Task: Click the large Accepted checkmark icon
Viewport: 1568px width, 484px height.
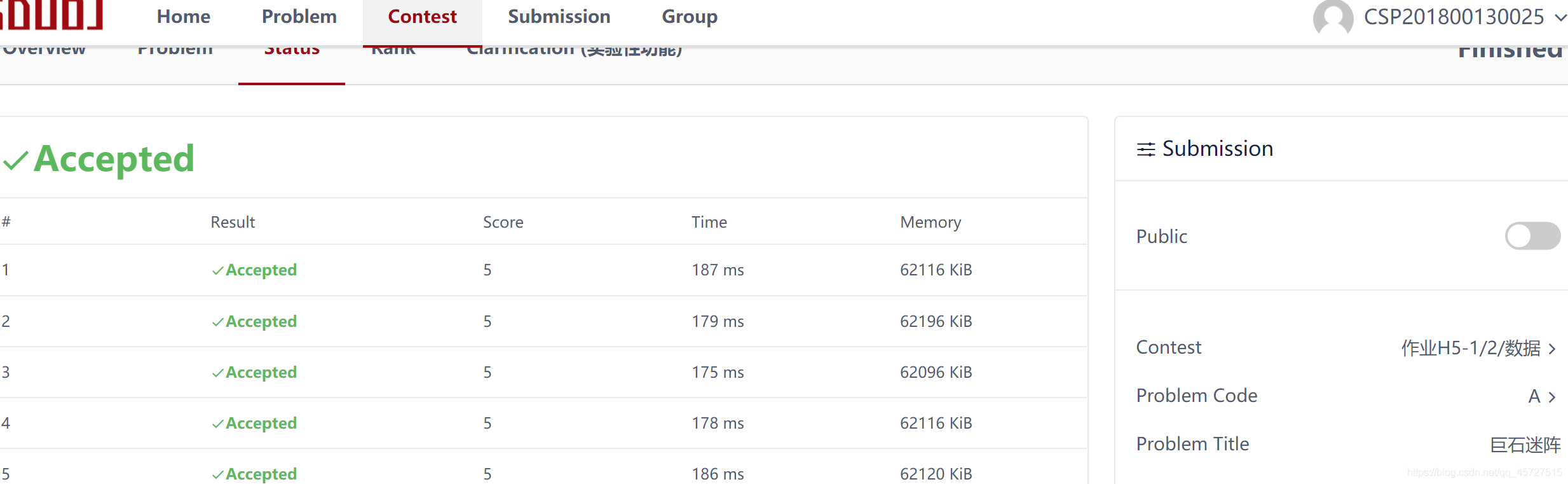Action: [16, 160]
